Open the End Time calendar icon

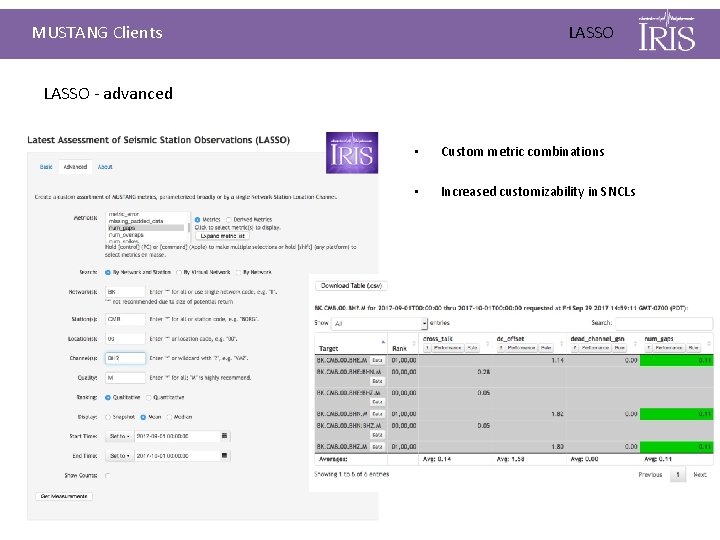(225, 456)
